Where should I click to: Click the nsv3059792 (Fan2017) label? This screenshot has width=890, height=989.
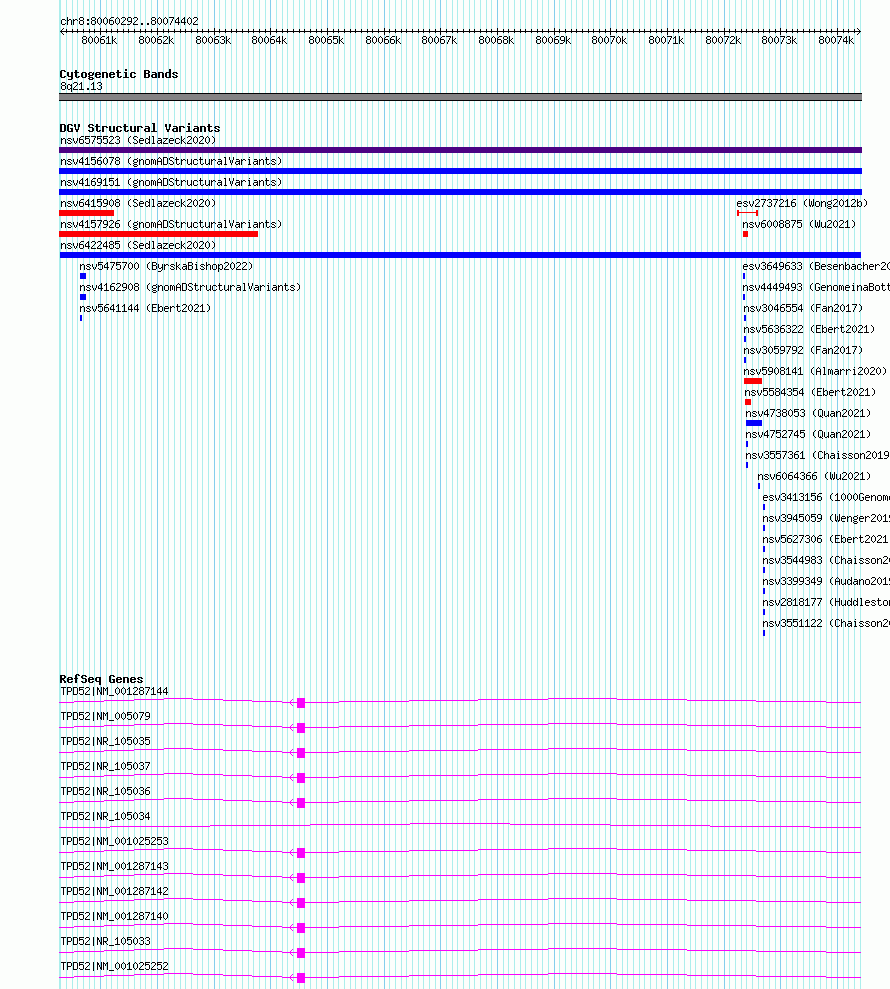[803, 350]
